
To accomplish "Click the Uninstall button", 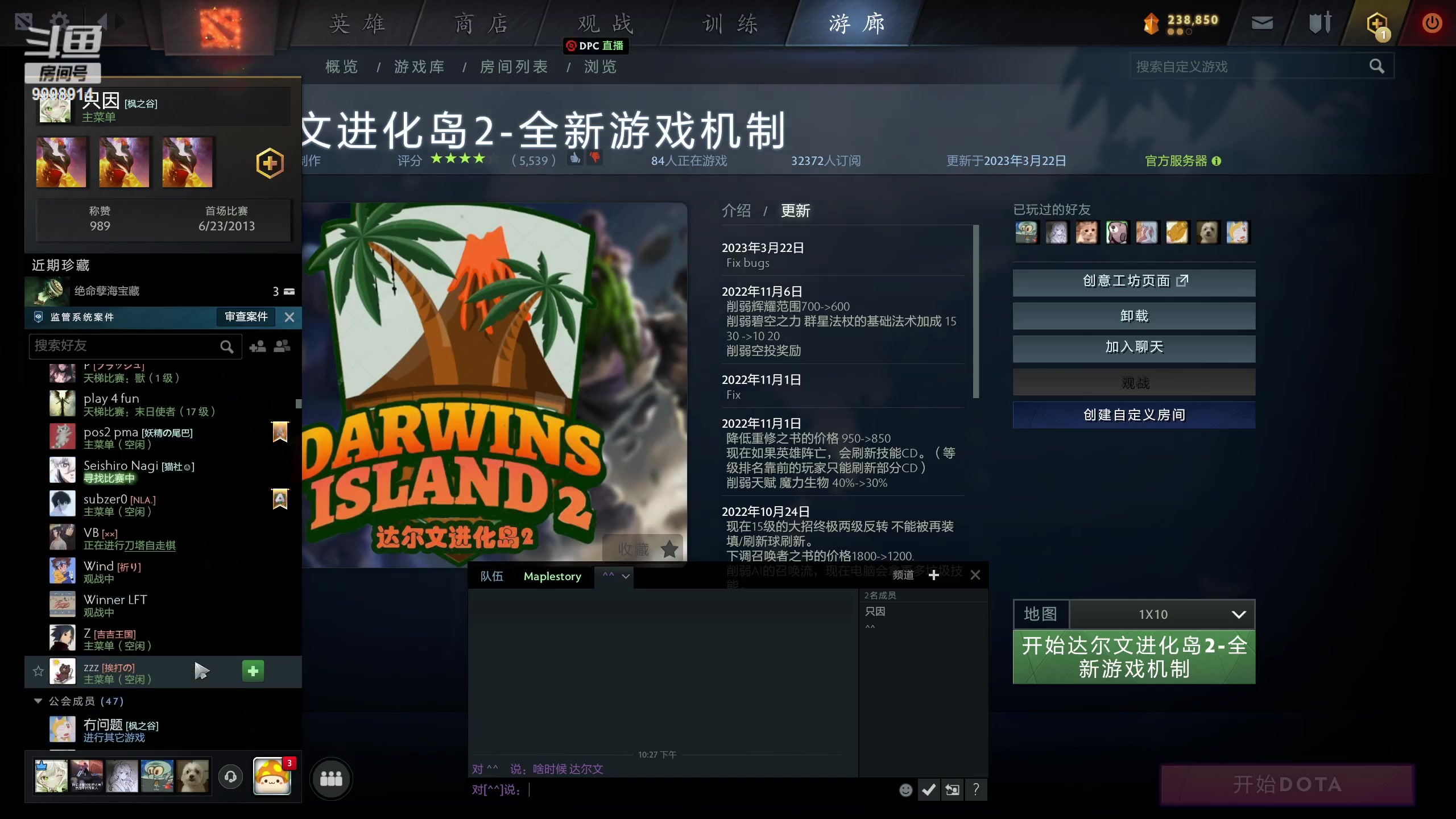I will (x=1134, y=316).
